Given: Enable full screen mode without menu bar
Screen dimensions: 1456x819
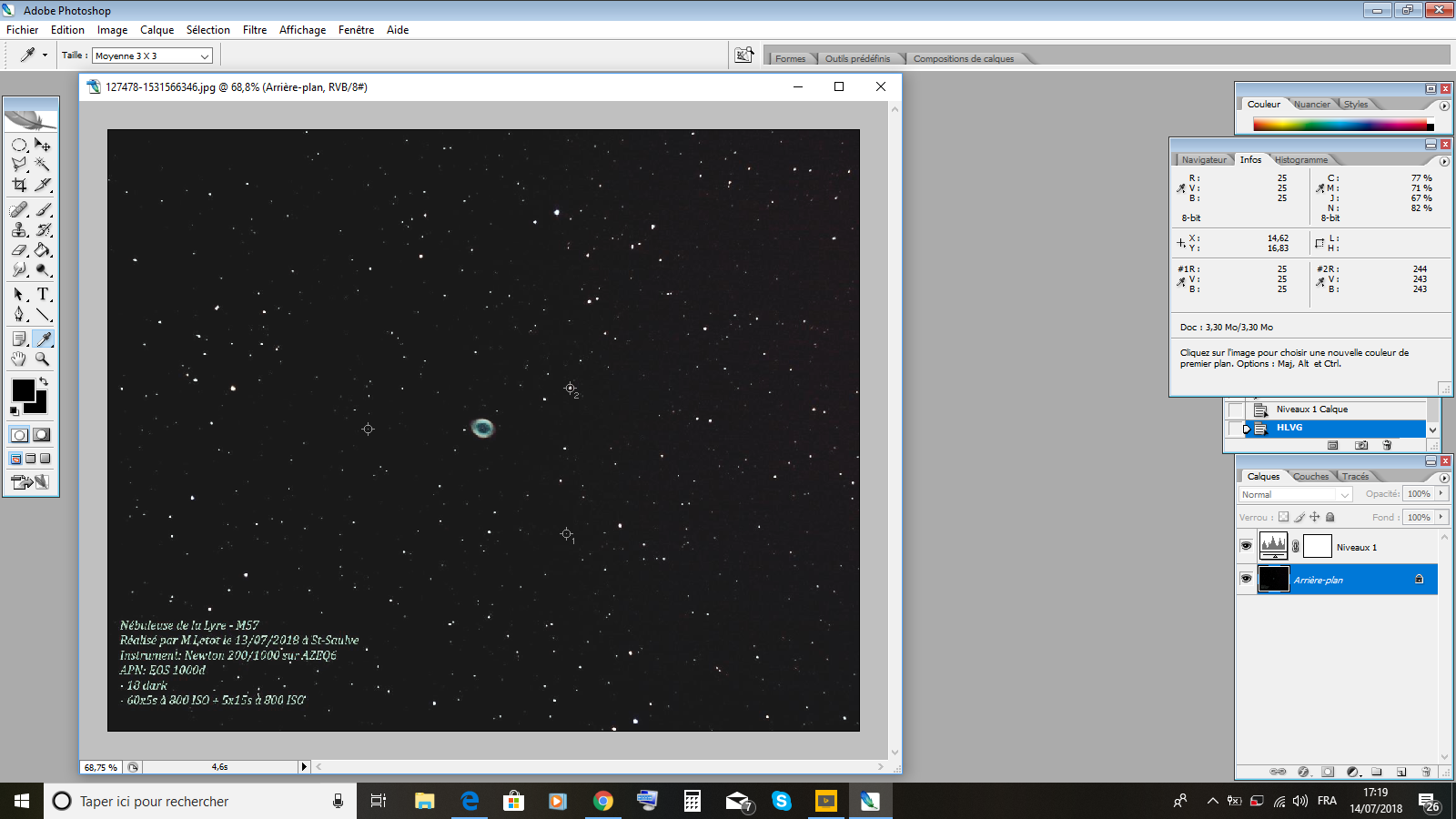Looking at the screenshot, I should 45,459.
